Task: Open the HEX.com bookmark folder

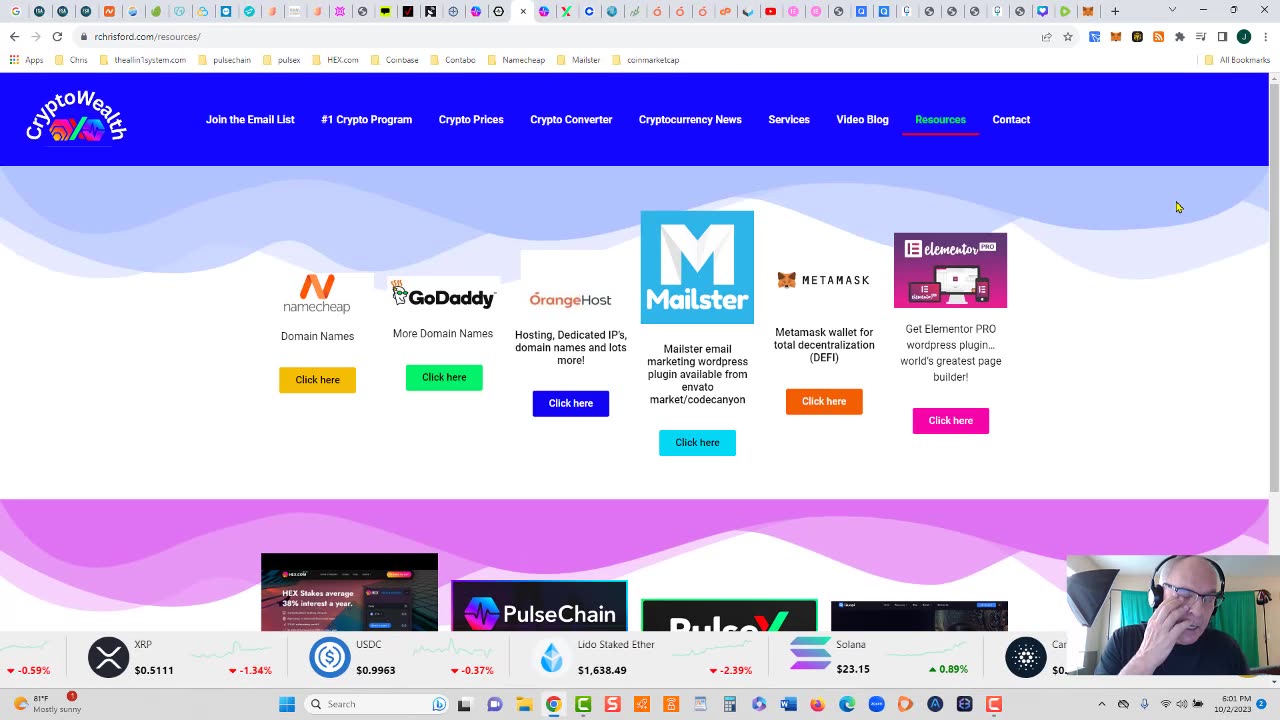Action: coord(335,60)
